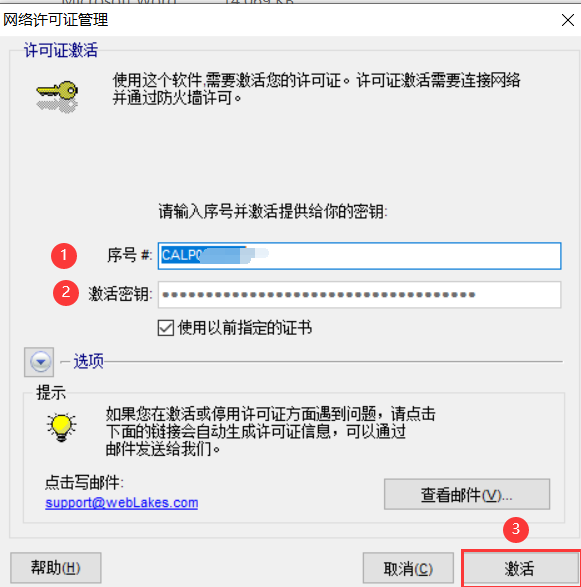Click the golden key license icon
The height and width of the screenshot is (587, 581).
pos(57,96)
